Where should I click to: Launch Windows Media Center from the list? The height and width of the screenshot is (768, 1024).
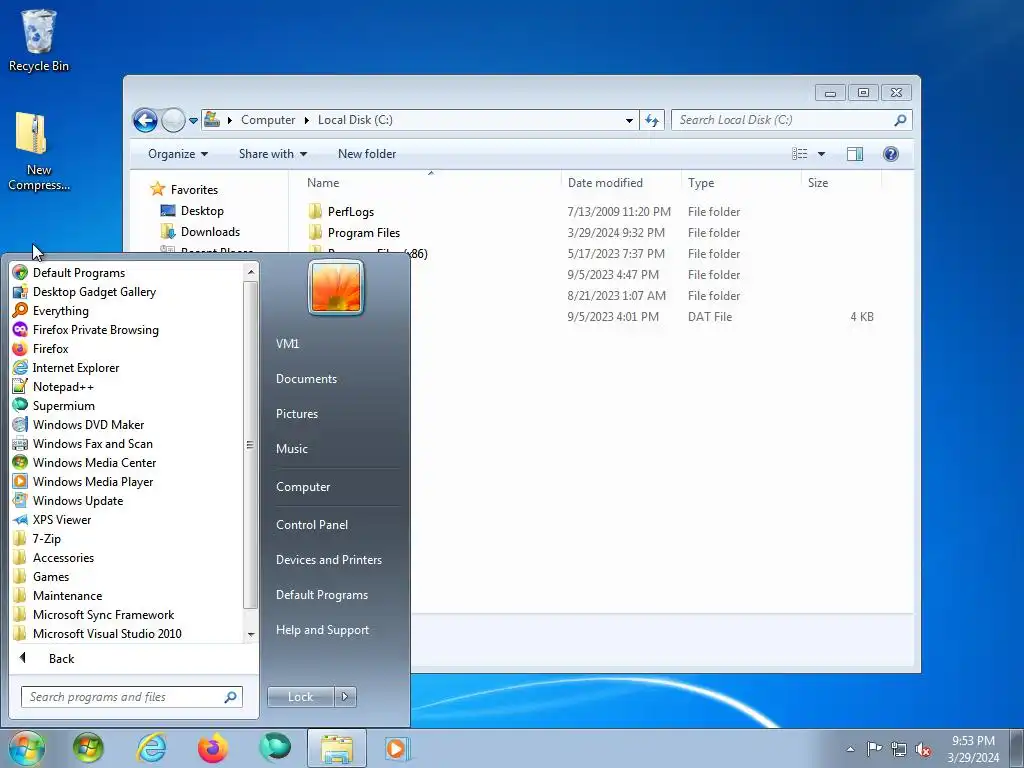pyautogui.click(x=94, y=462)
